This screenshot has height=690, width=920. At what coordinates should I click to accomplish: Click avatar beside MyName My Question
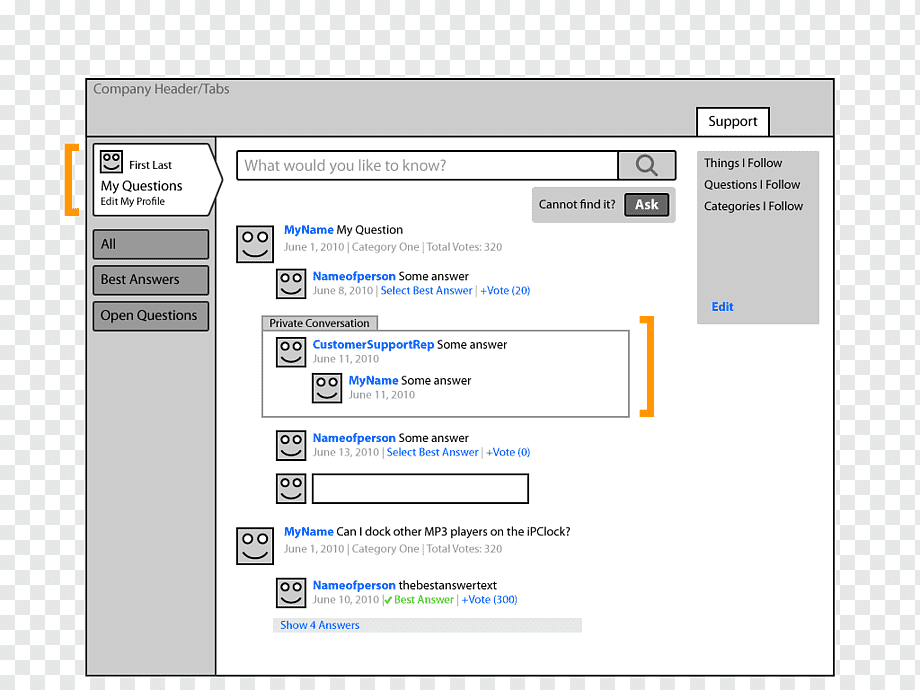click(x=255, y=243)
